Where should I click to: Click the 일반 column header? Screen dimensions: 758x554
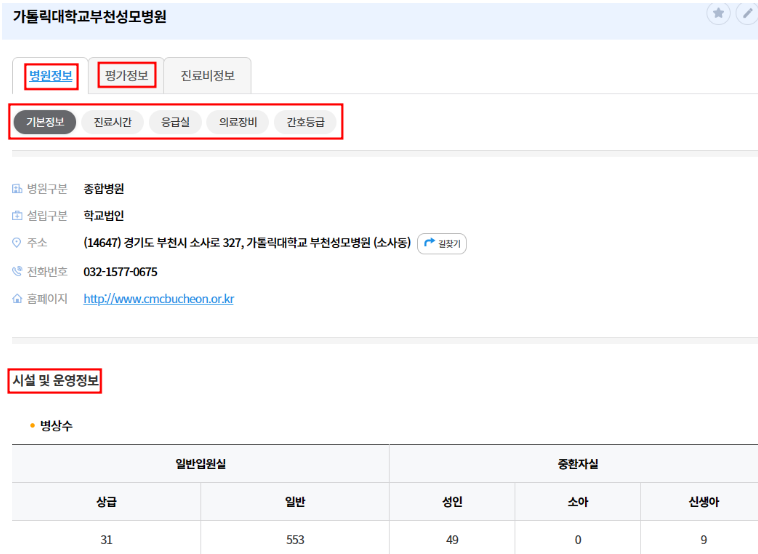coord(295,501)
